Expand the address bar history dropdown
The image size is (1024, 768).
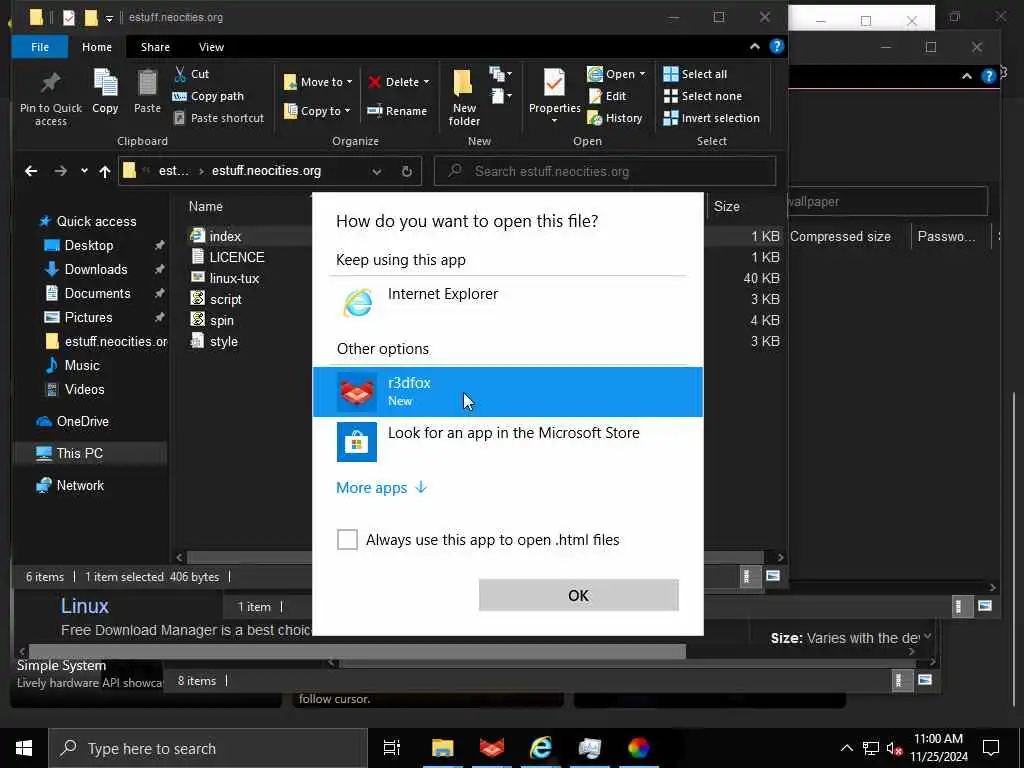[376, 171]
